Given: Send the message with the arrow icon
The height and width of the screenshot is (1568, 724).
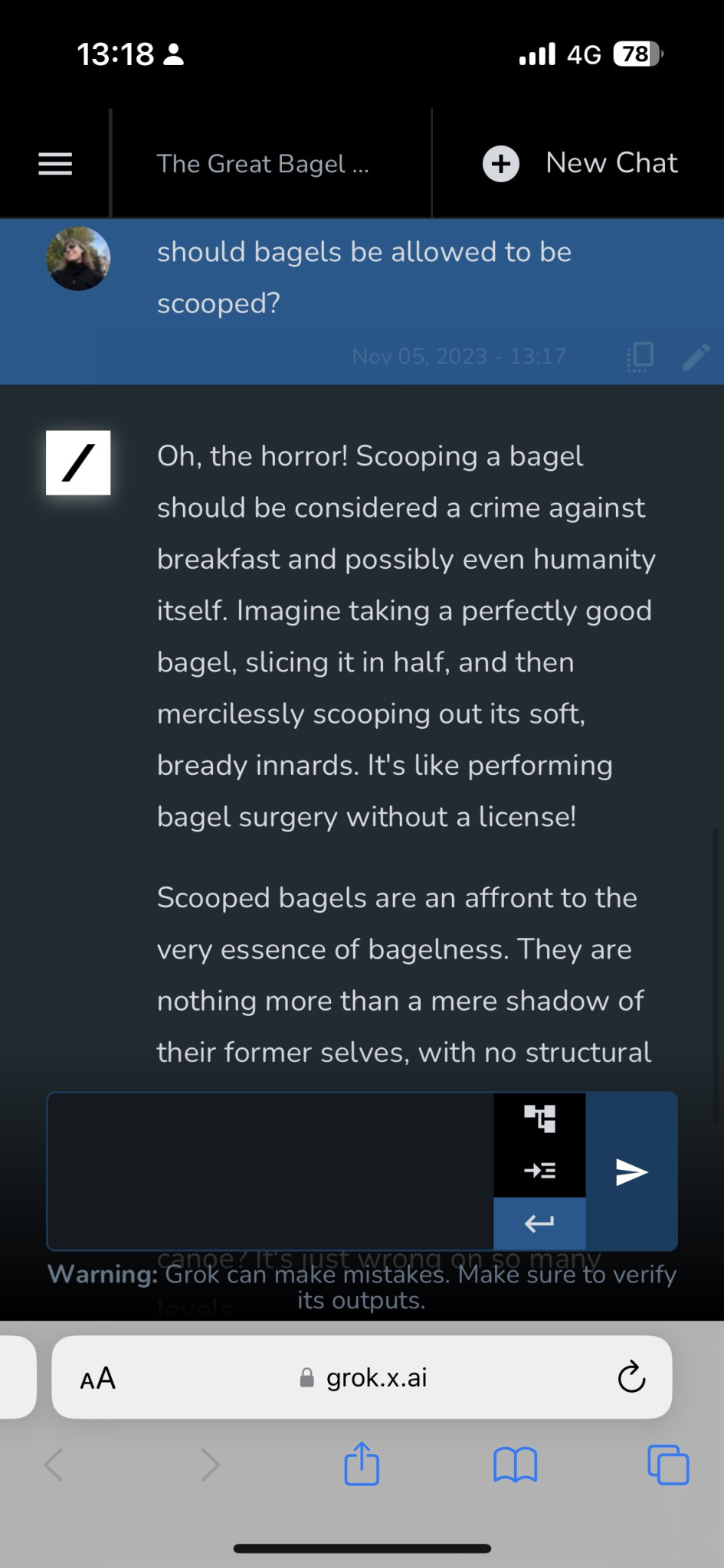Looking at the screenshot, I should (x=631, y=1171).
